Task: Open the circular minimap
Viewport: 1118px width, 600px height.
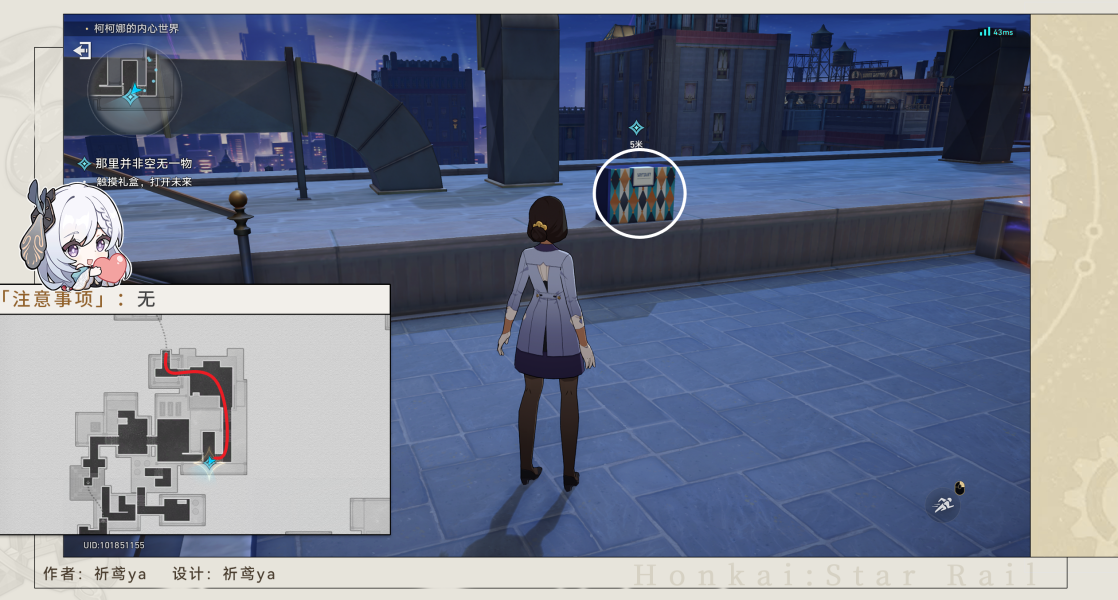Action: (x=134, y=89)
